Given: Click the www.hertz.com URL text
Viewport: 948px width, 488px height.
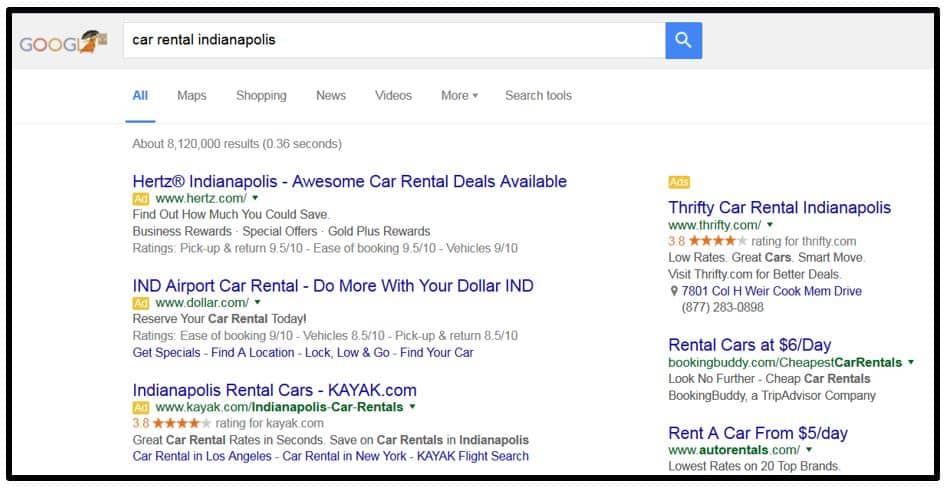Looking at the screenshot, I should click(201, 198).
